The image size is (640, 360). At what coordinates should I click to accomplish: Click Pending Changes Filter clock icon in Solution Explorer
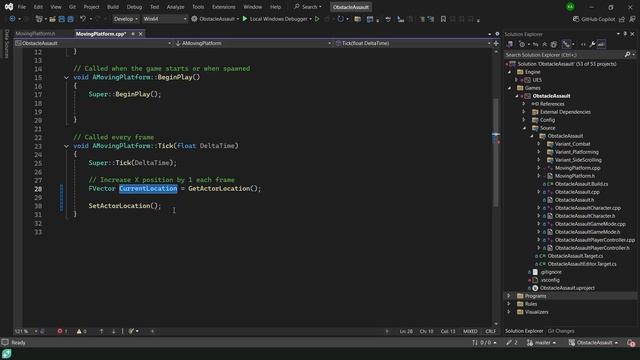[x=522, y=44]
